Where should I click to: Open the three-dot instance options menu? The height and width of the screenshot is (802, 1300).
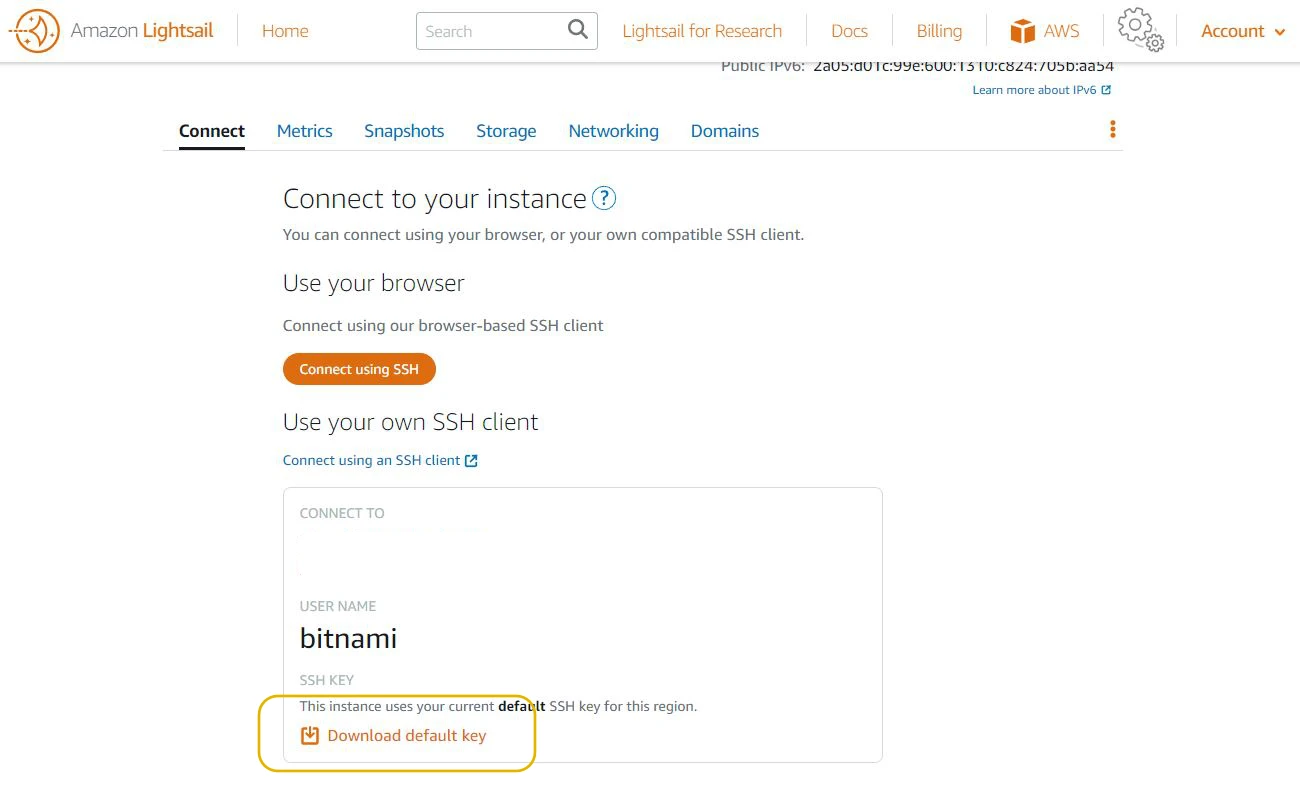[1112, 130]
